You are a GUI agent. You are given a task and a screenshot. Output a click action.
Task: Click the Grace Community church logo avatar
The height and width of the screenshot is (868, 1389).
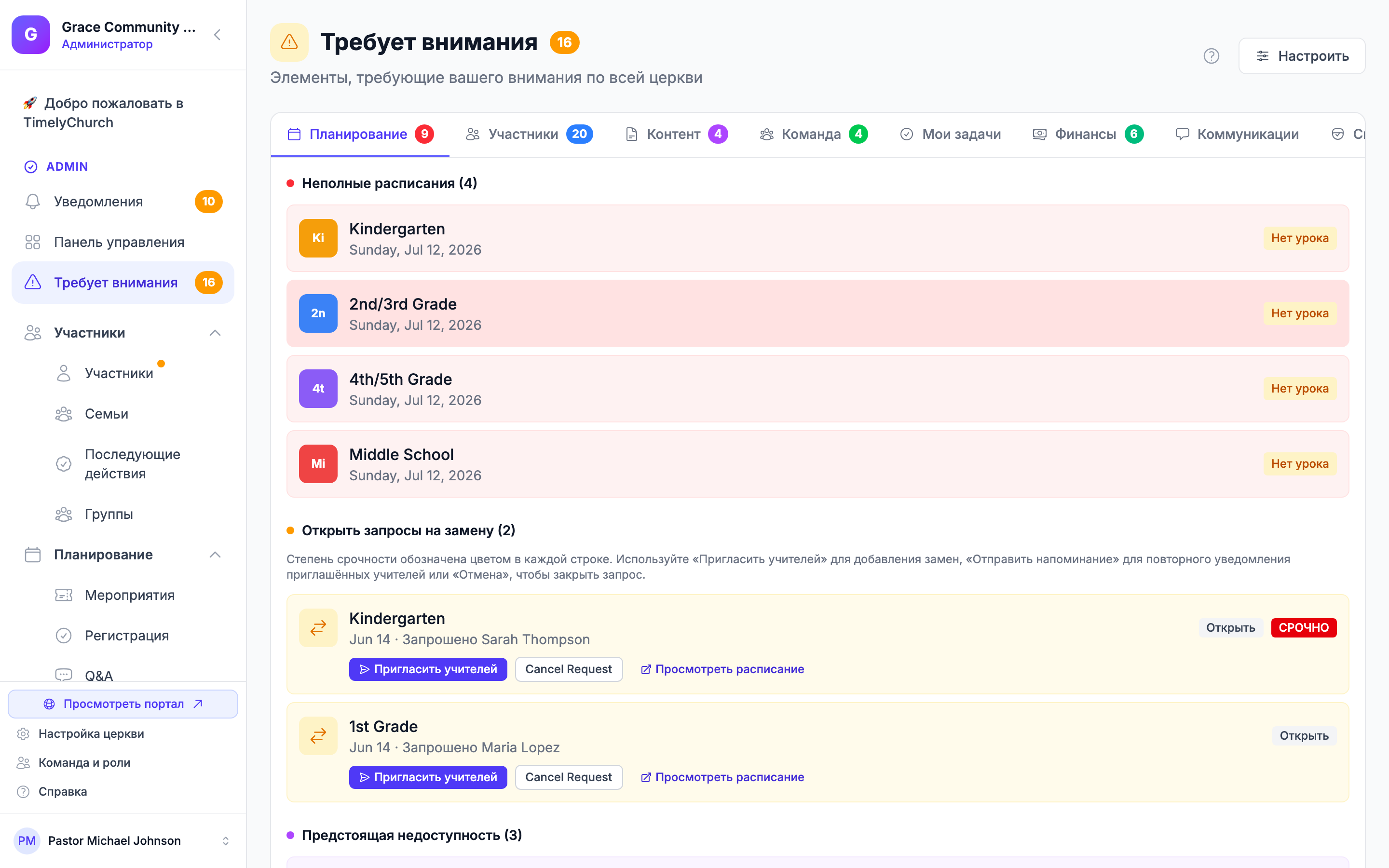[31, 34]
